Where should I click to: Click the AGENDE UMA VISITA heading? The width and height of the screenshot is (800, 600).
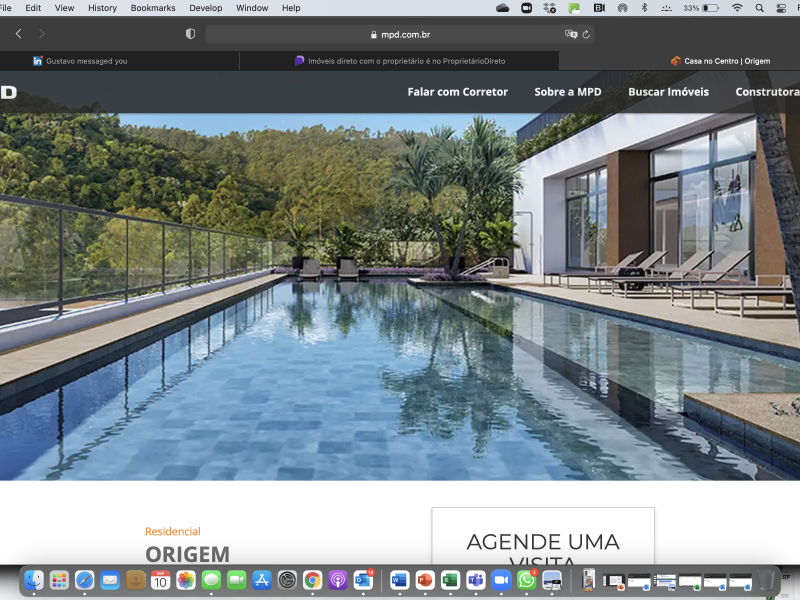tap(543, 549)
